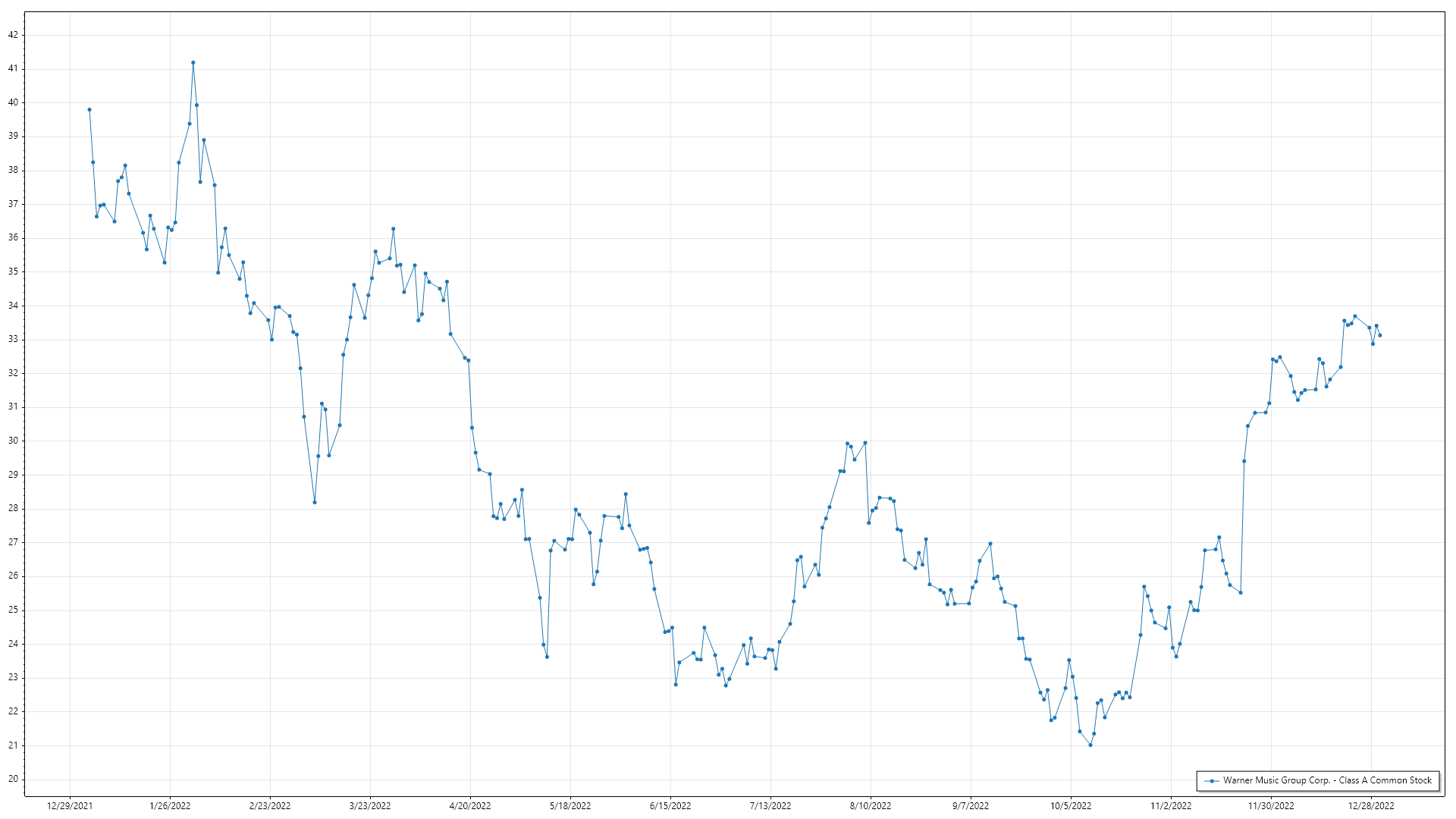Click the Warner Music Group legend label

[x=1327, y=780]
